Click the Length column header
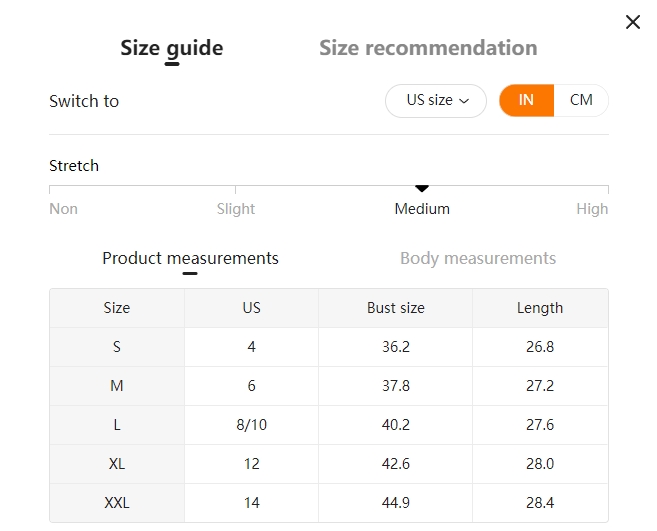The height and width of the screenshot is (531, 657). tap(540, 308)
